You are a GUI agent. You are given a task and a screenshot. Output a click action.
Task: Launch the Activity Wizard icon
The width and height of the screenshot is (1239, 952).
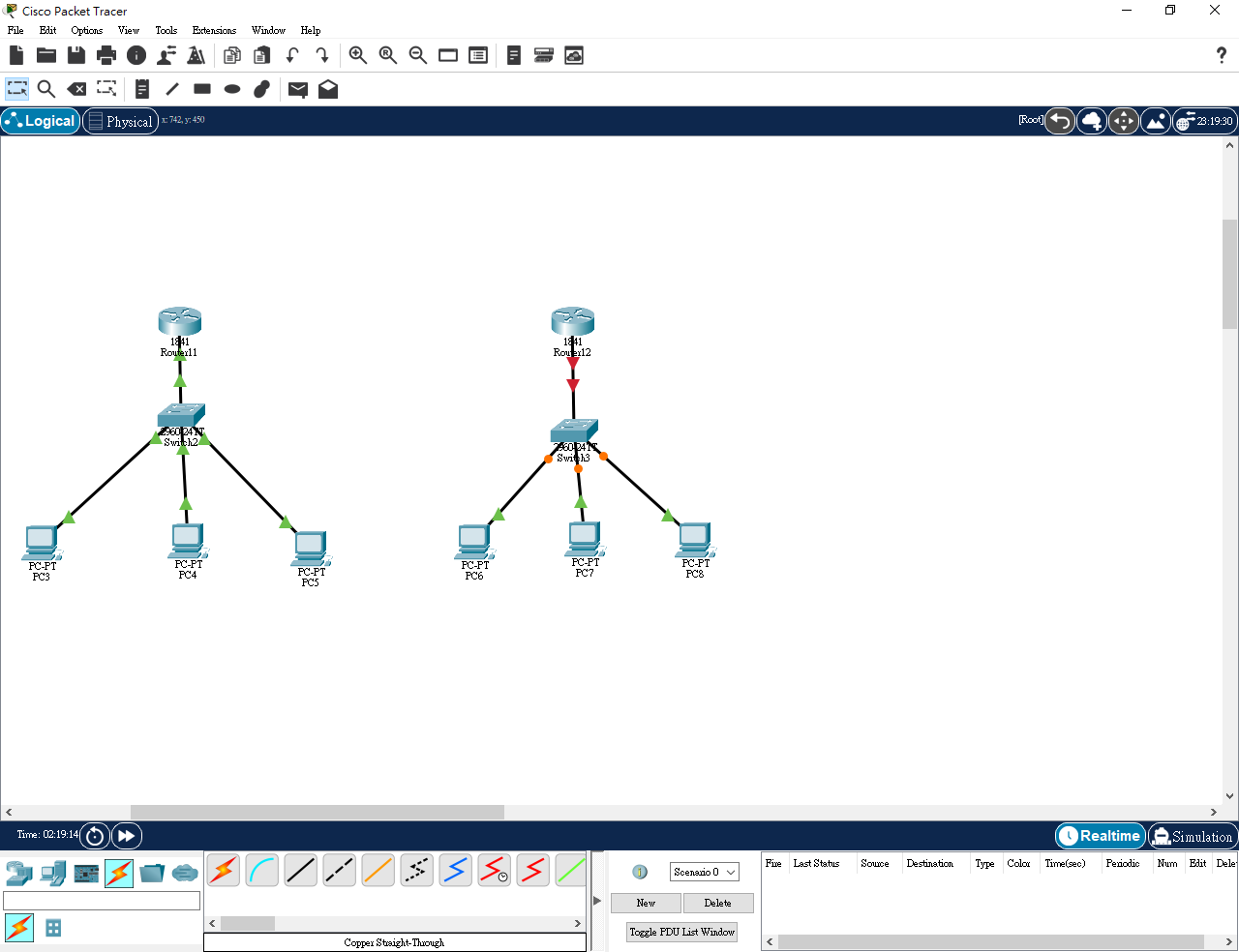coord(166,55)
